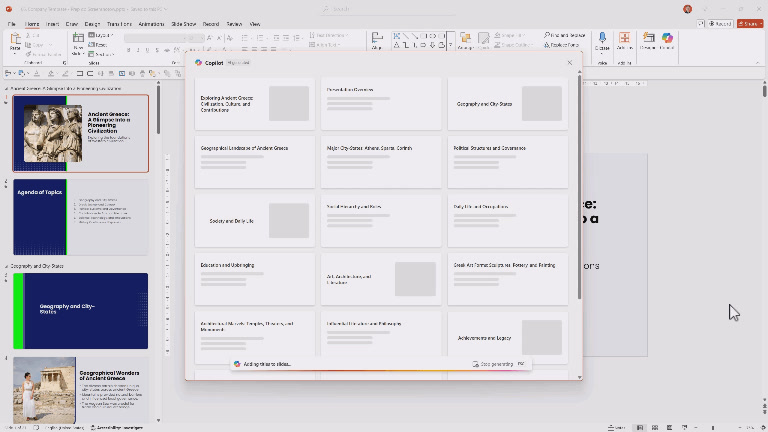The height and width of the screenshot is (432, 768).
Task: Open the Align Text dropdown
Action: (325, 45)
